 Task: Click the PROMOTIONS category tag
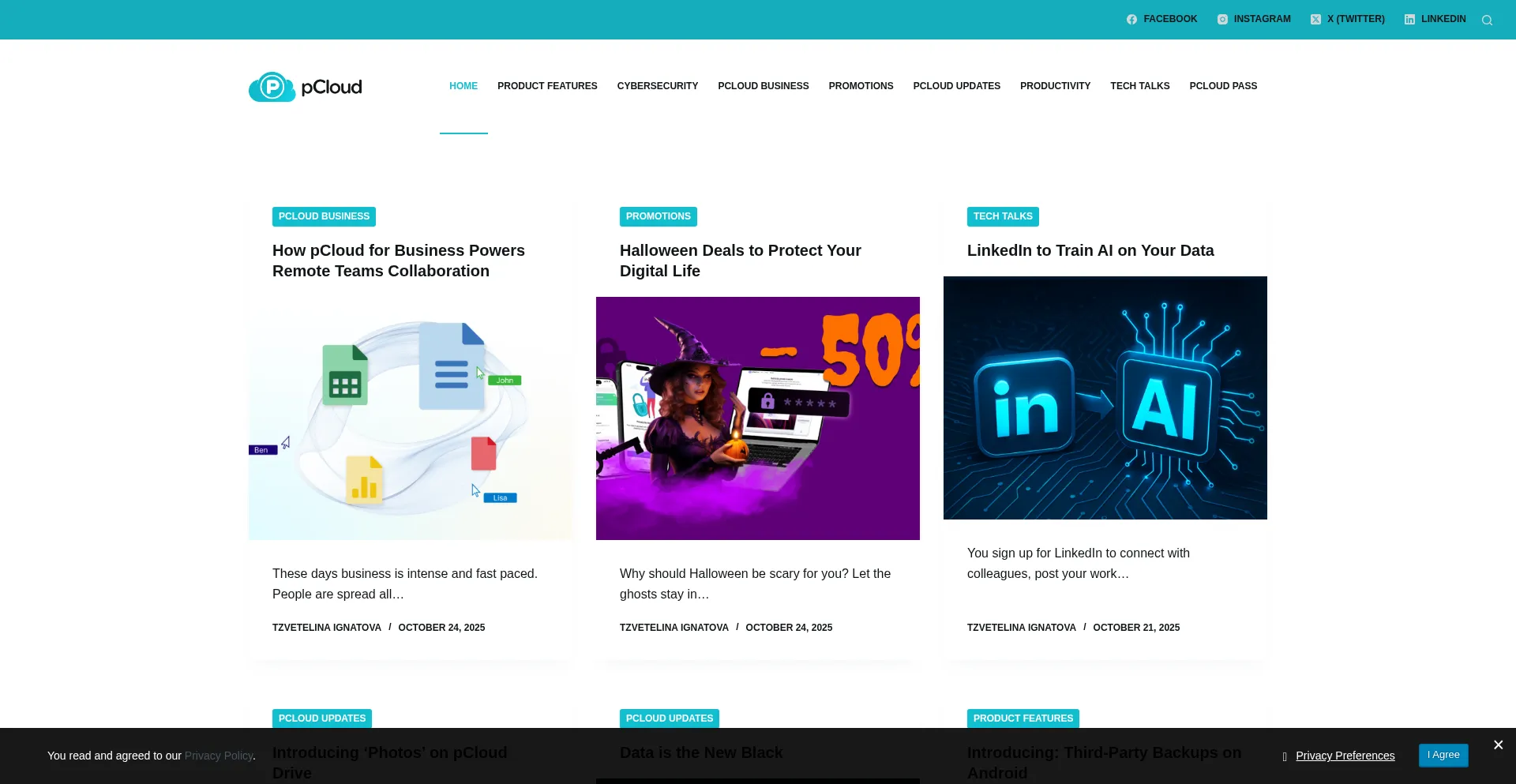[658, 216]
